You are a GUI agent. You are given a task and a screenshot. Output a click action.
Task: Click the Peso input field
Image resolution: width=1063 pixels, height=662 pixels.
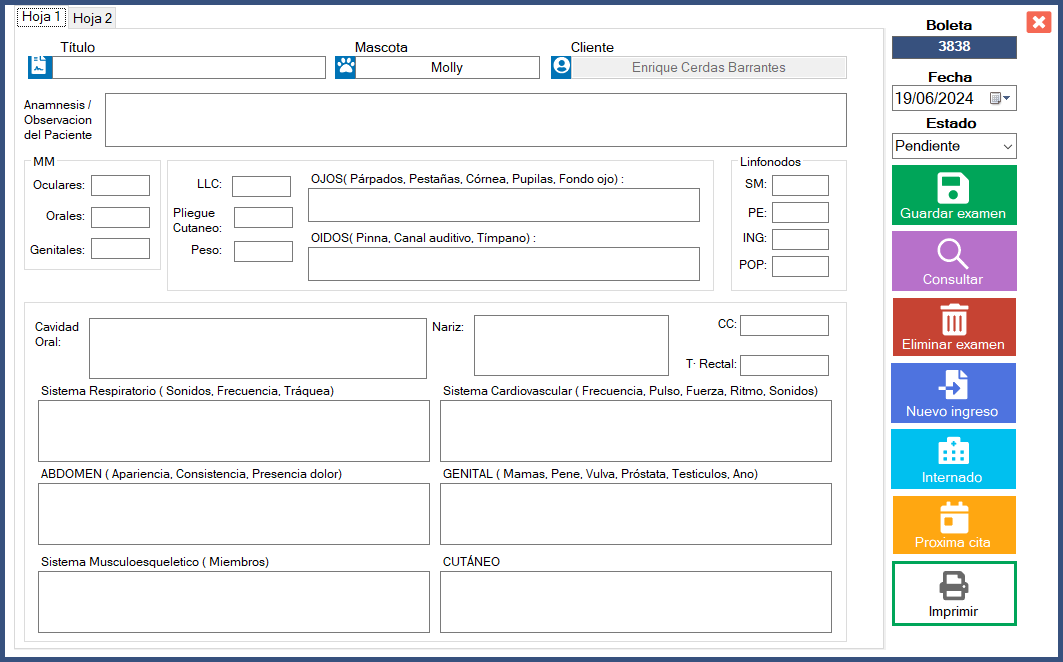point(264,251)
